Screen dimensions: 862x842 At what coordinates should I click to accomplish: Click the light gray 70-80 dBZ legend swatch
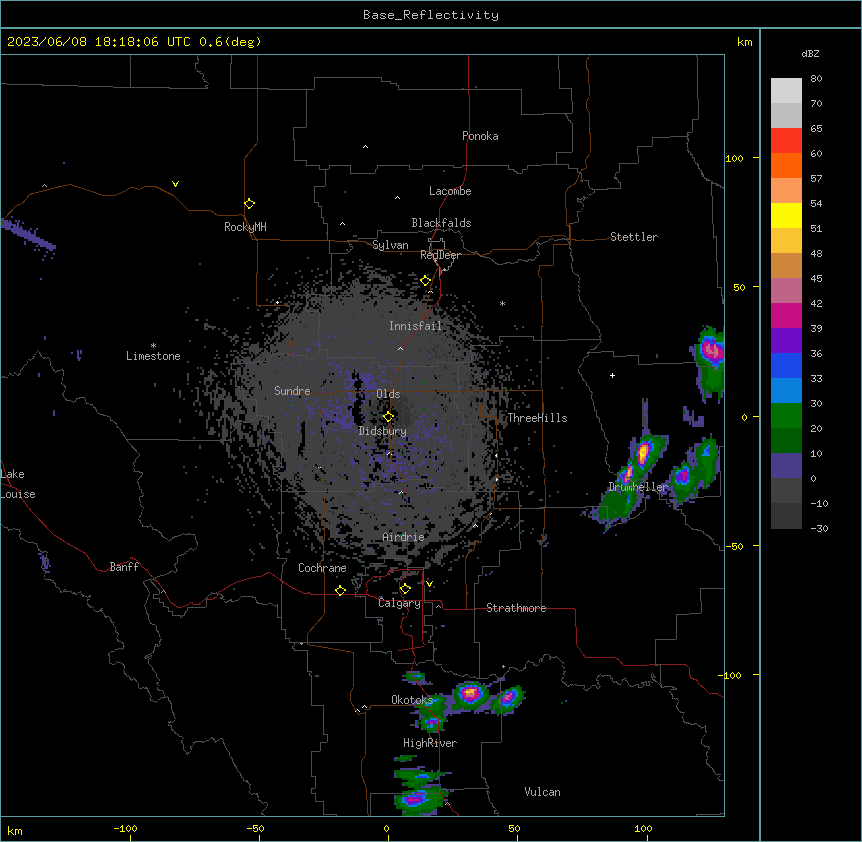tap(786, 91)
